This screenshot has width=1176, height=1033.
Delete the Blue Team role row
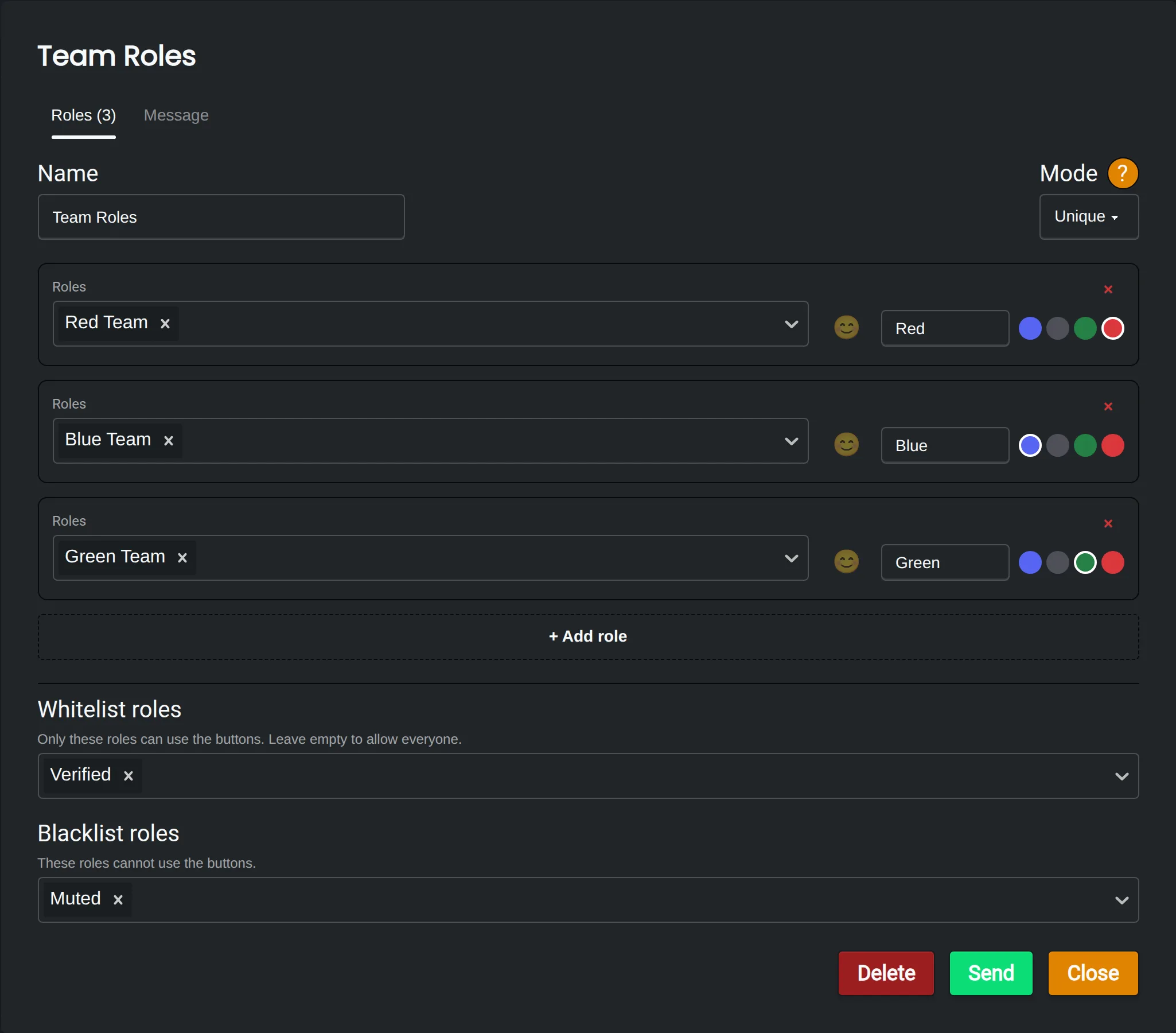1108,406
